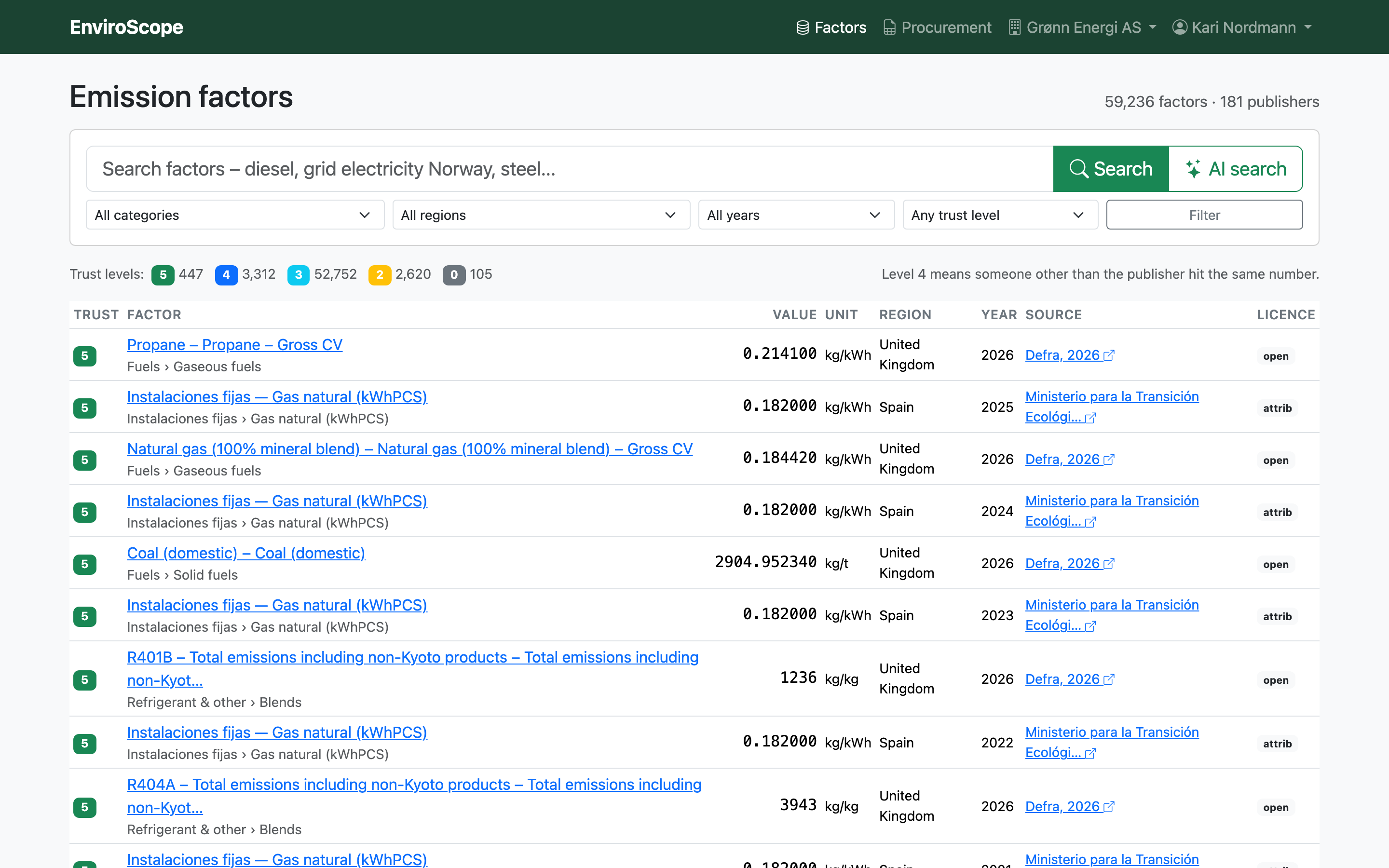Click the trust 5 badge on Coal row
Image resolution: width=1389 pixels, height=868 pixels.
tap(85, 564)
